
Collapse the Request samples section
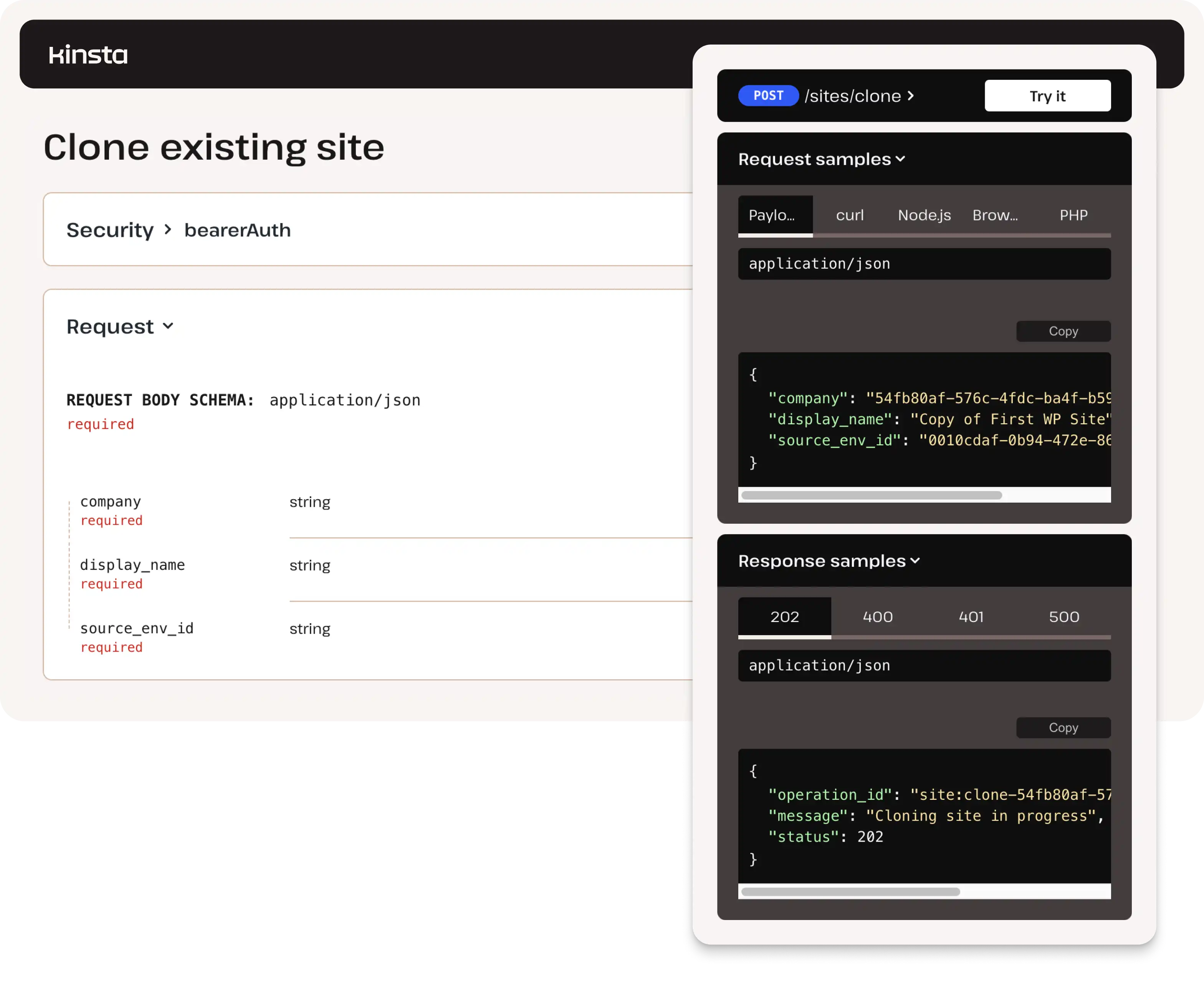click(901, 159)
